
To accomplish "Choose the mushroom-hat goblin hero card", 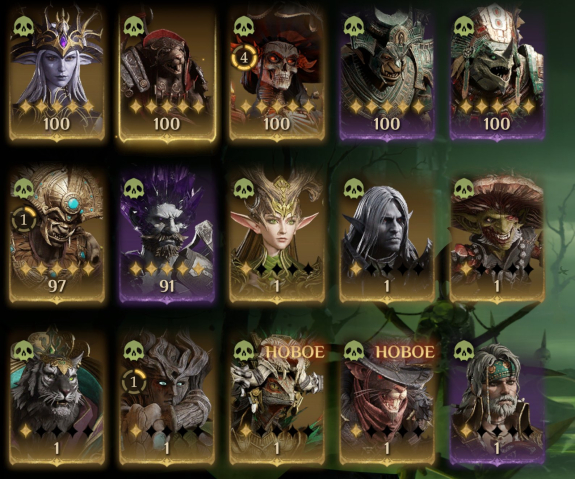I will (x=497, y=235).
